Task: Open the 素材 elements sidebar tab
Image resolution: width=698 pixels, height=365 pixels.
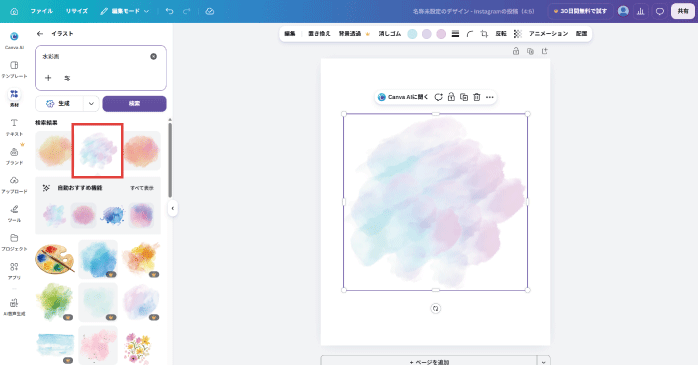Action: [14, 98]
